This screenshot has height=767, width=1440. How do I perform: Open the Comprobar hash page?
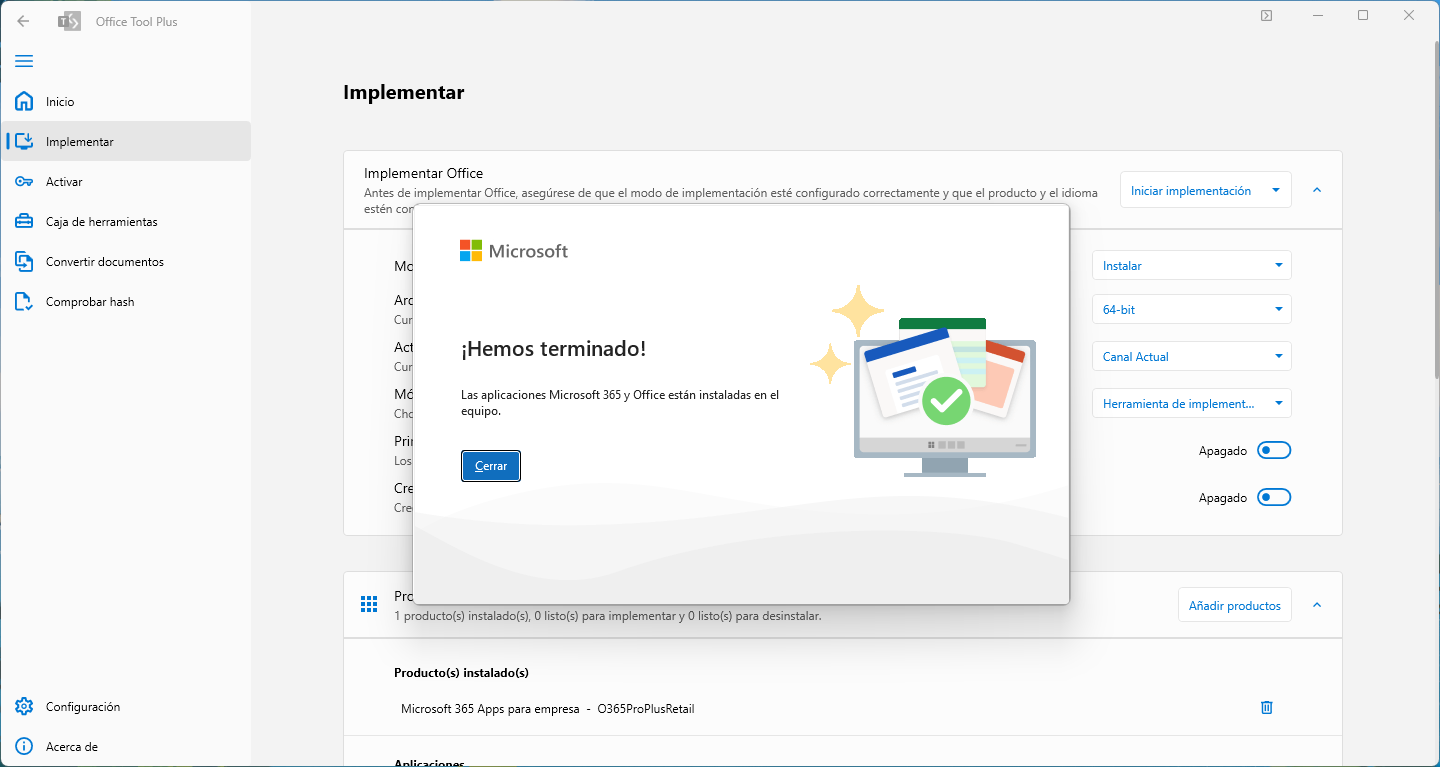[x=126, y=301]
